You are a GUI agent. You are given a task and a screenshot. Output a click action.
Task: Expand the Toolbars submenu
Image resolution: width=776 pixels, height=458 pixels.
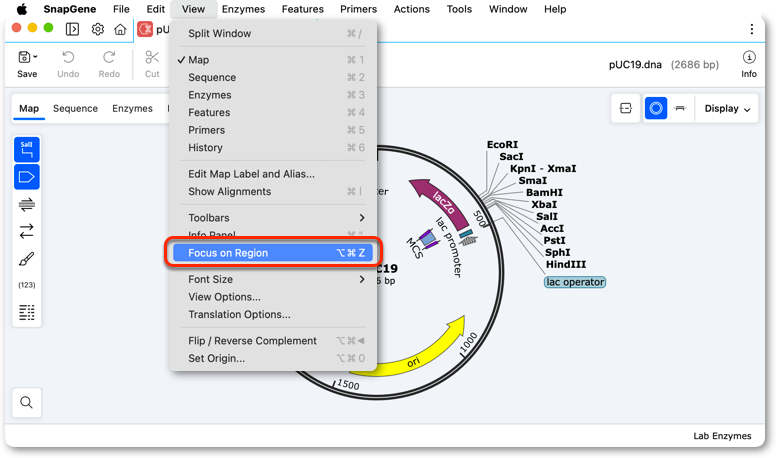pyautogui.click(x=273, y=218)
